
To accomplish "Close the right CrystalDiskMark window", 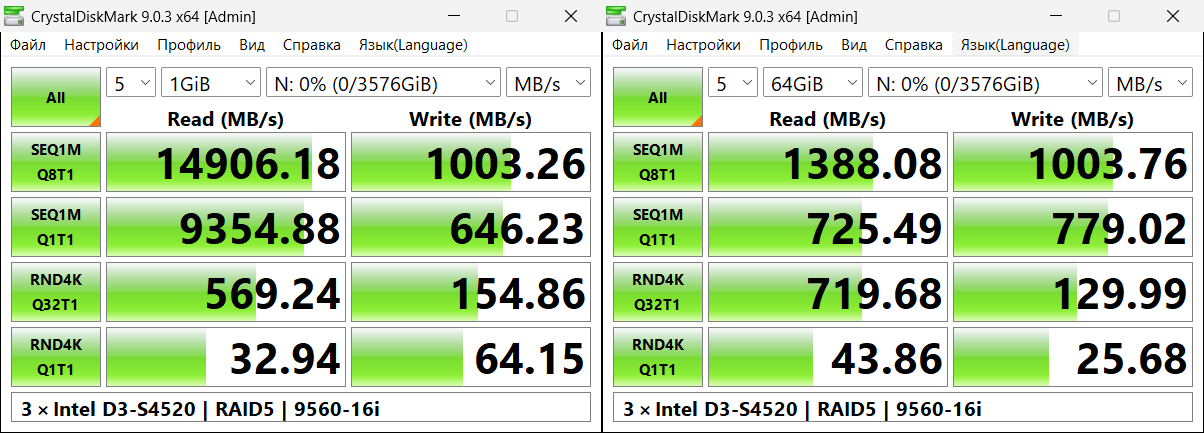I will coord(1172,17).
